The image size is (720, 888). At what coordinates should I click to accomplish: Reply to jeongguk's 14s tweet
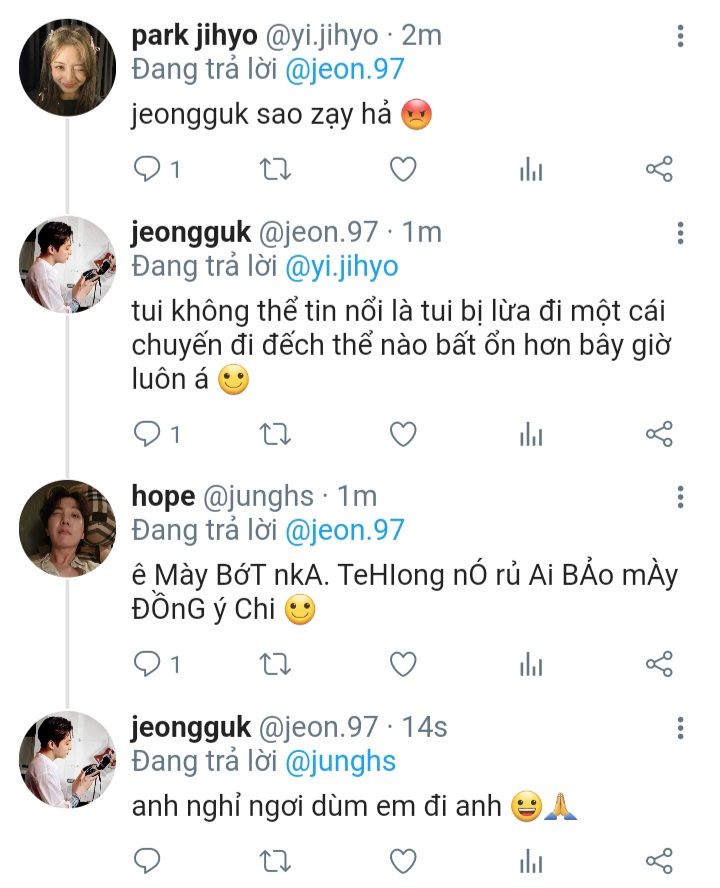click(147, 860)
